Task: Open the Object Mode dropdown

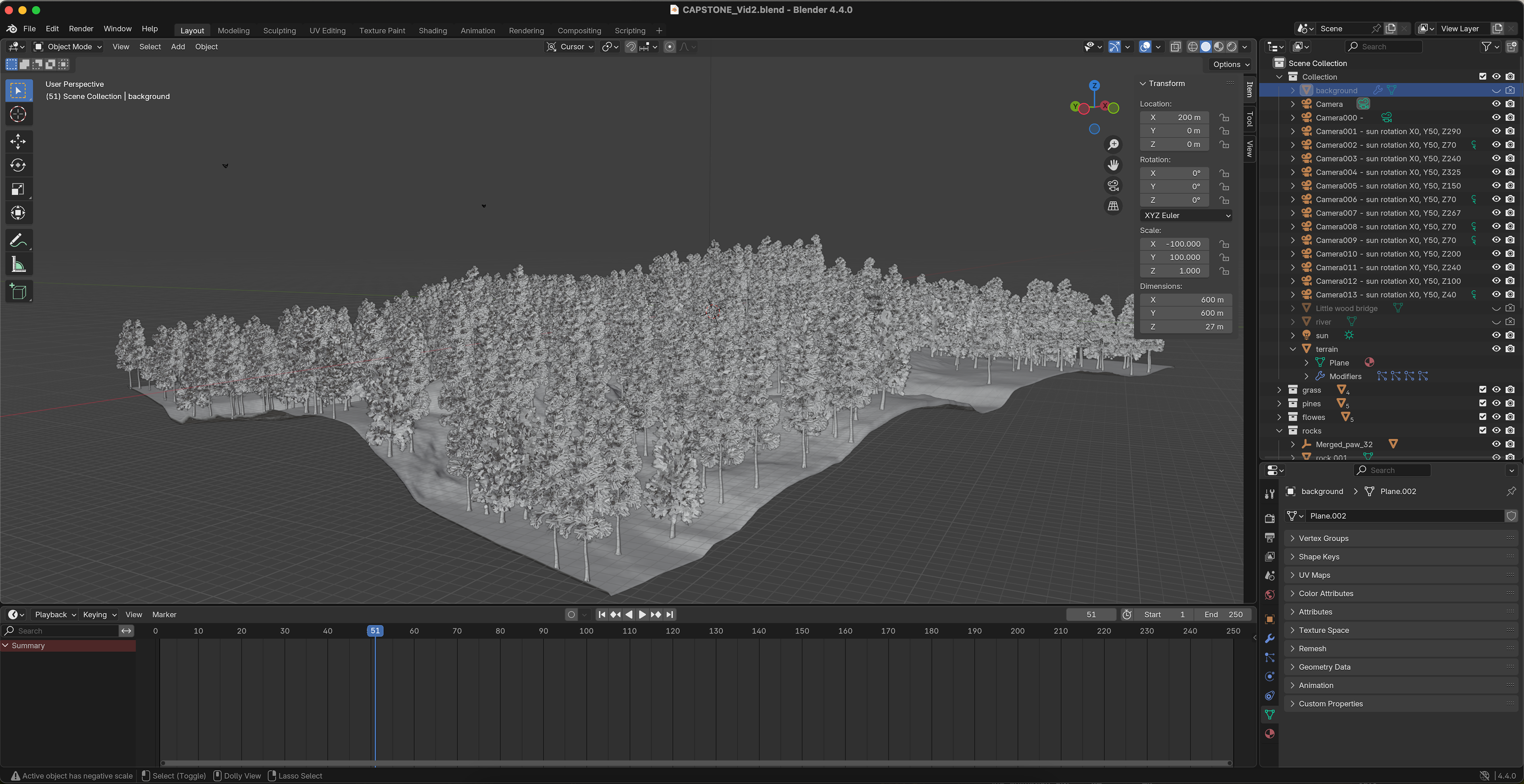Action: pos(68,47)
